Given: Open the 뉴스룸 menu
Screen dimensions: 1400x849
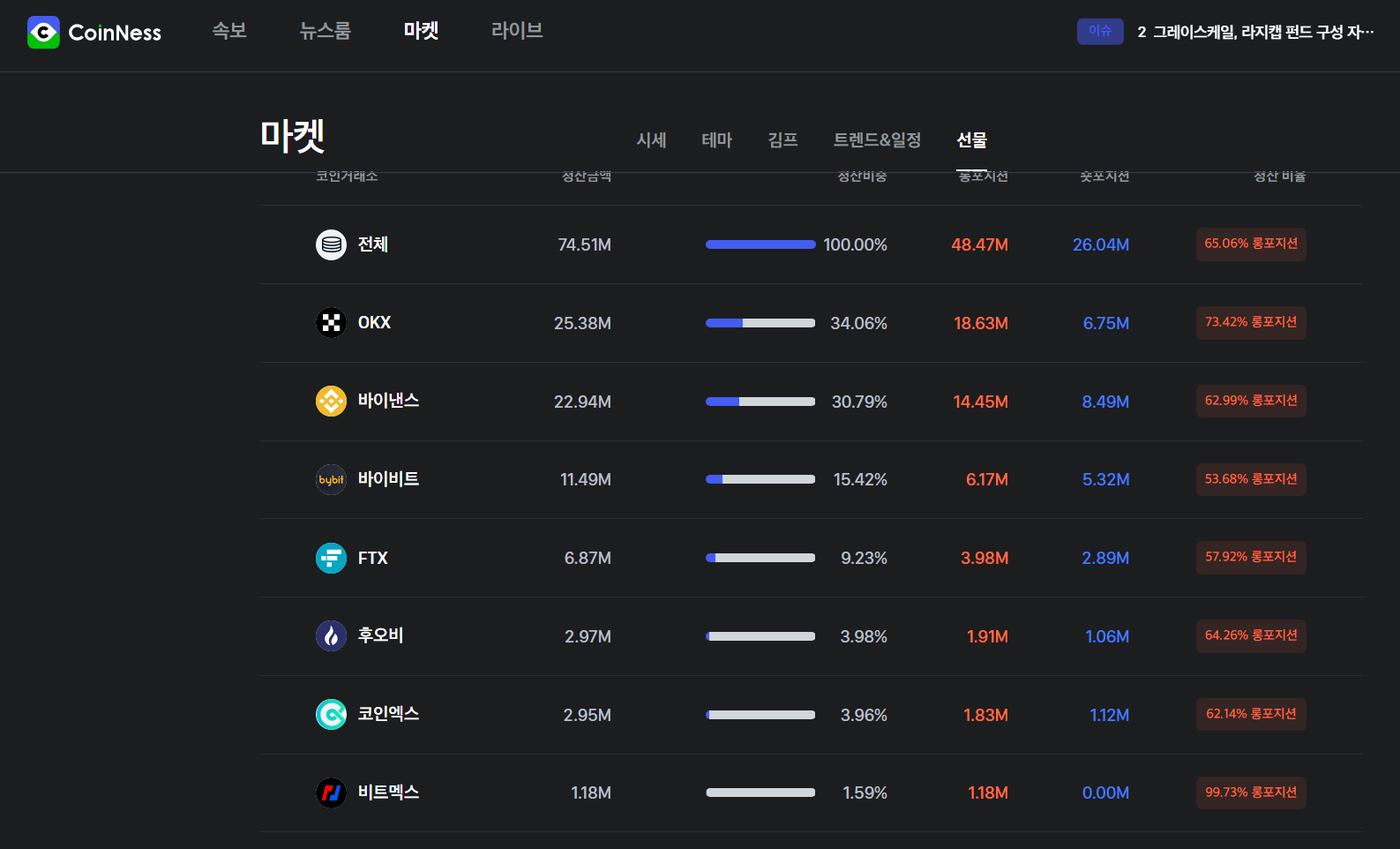Looking at the screenshot, I should (x=325, y=31).
